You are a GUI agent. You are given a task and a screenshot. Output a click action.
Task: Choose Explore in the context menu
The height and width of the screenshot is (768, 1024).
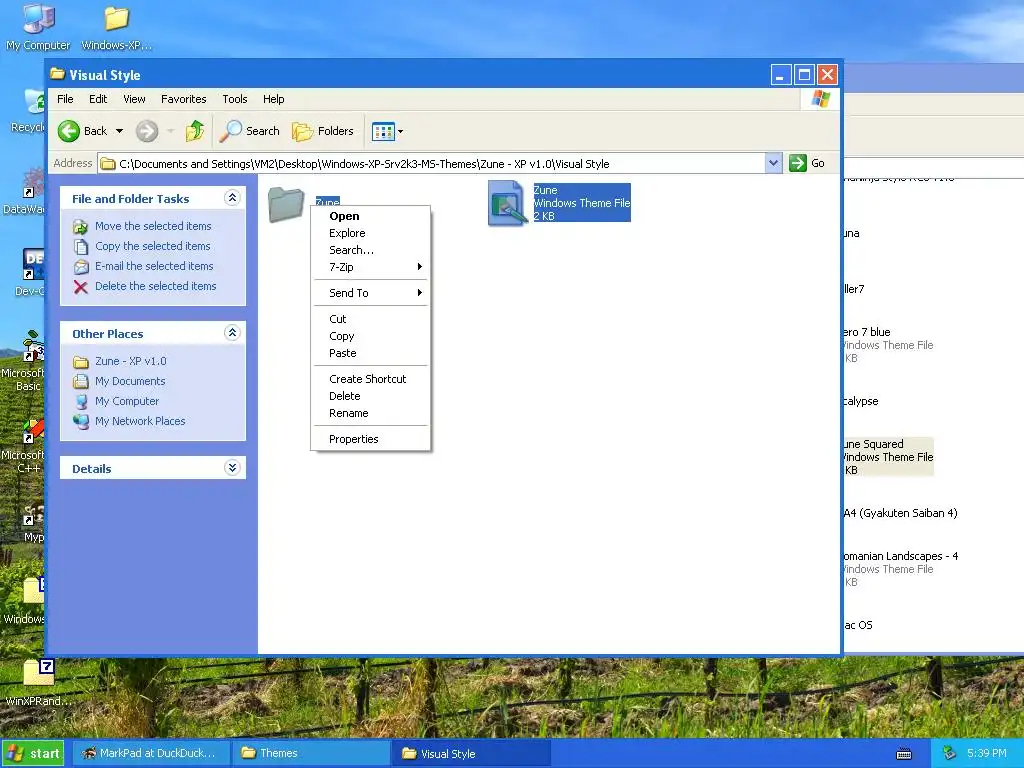coord(370,233)
